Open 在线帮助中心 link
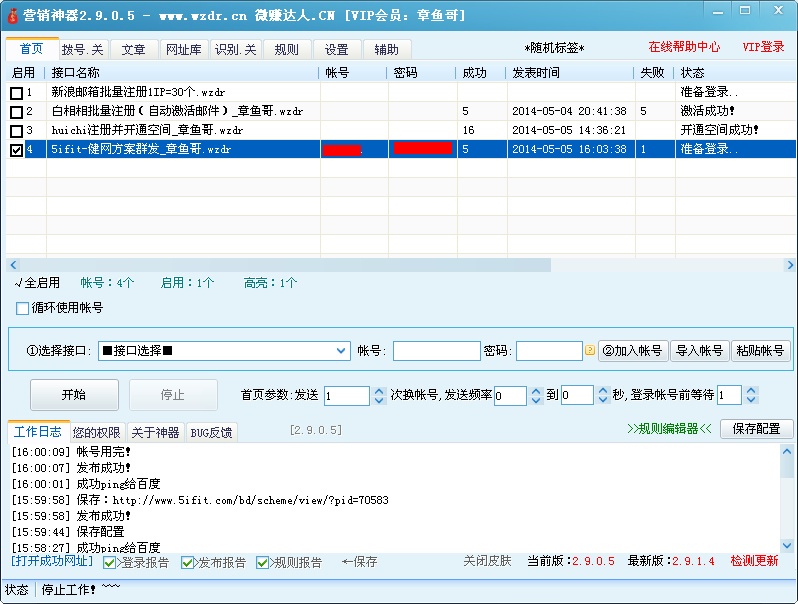 pos(684,47)
